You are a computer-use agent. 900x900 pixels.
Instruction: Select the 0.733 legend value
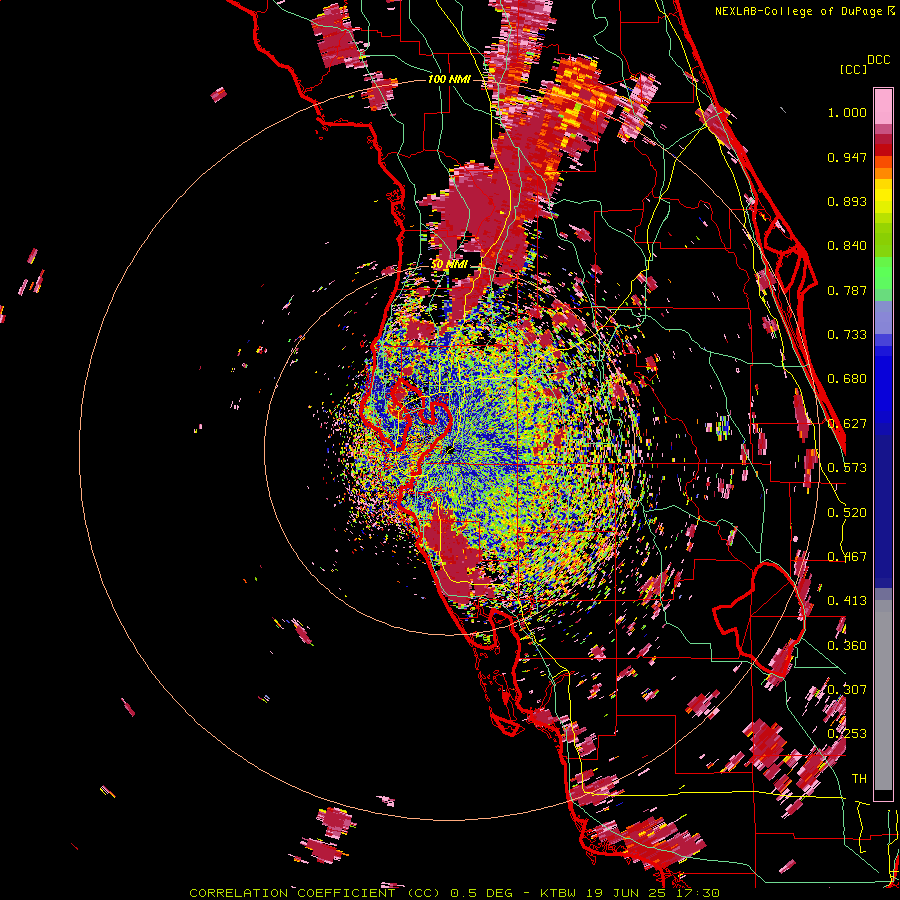[847, 335]
